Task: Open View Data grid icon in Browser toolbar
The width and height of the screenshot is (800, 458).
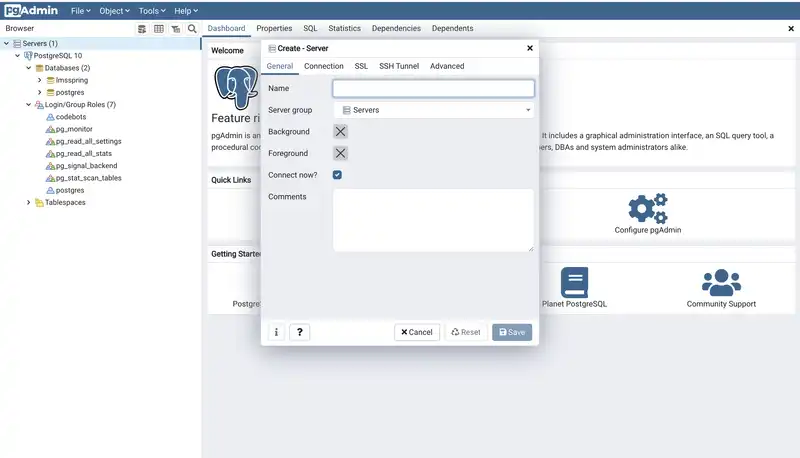Action: point(159,29)
